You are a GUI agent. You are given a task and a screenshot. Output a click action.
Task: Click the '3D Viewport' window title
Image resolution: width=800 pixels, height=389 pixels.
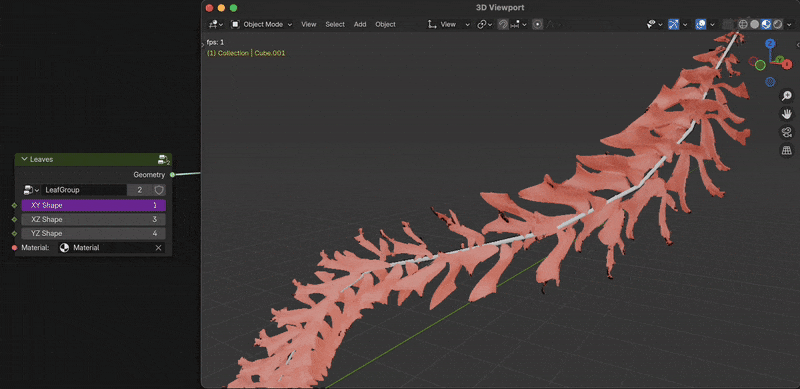point(500,8)
